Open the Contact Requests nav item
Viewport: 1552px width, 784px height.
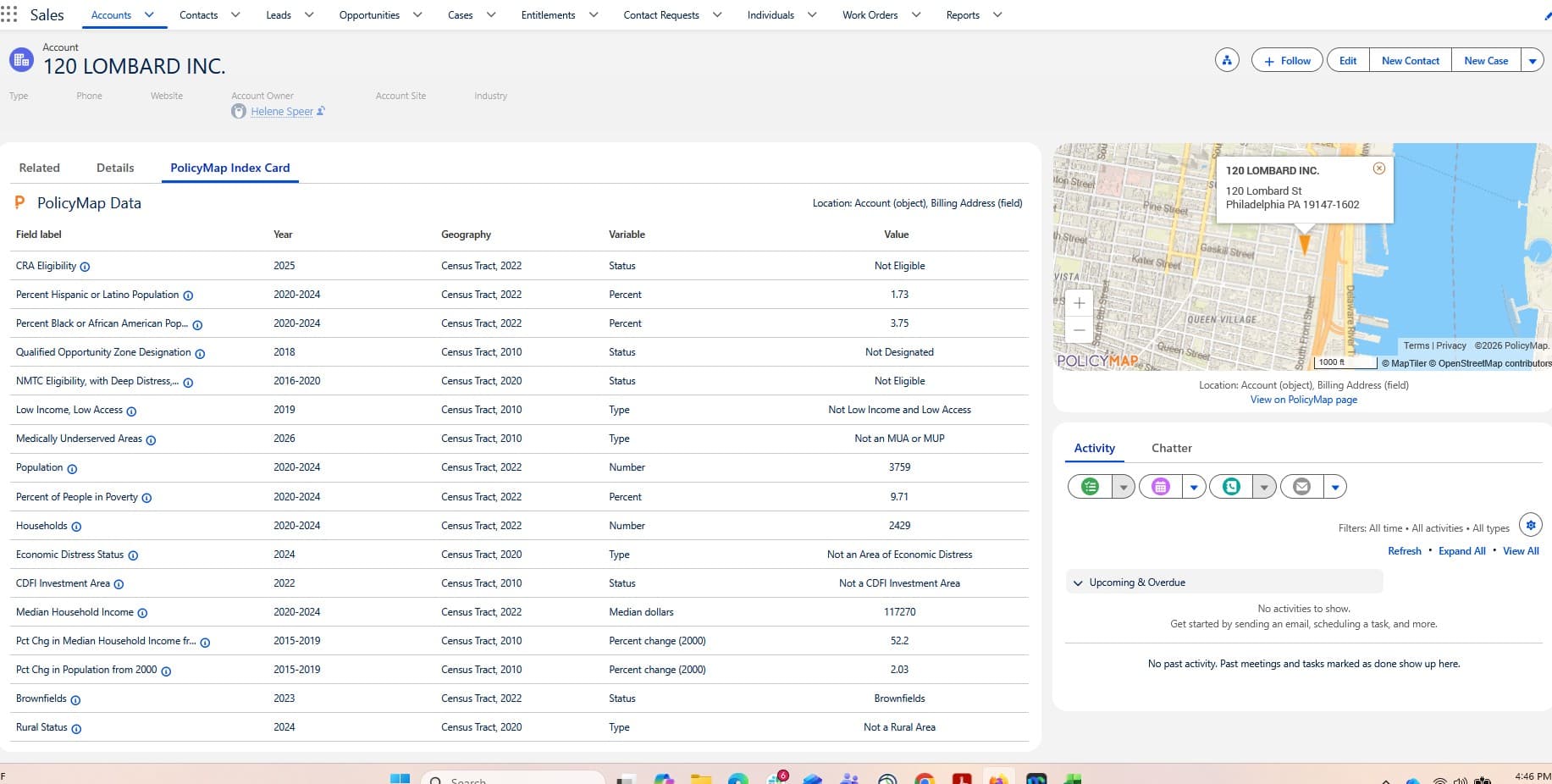[x=661, y=14]
